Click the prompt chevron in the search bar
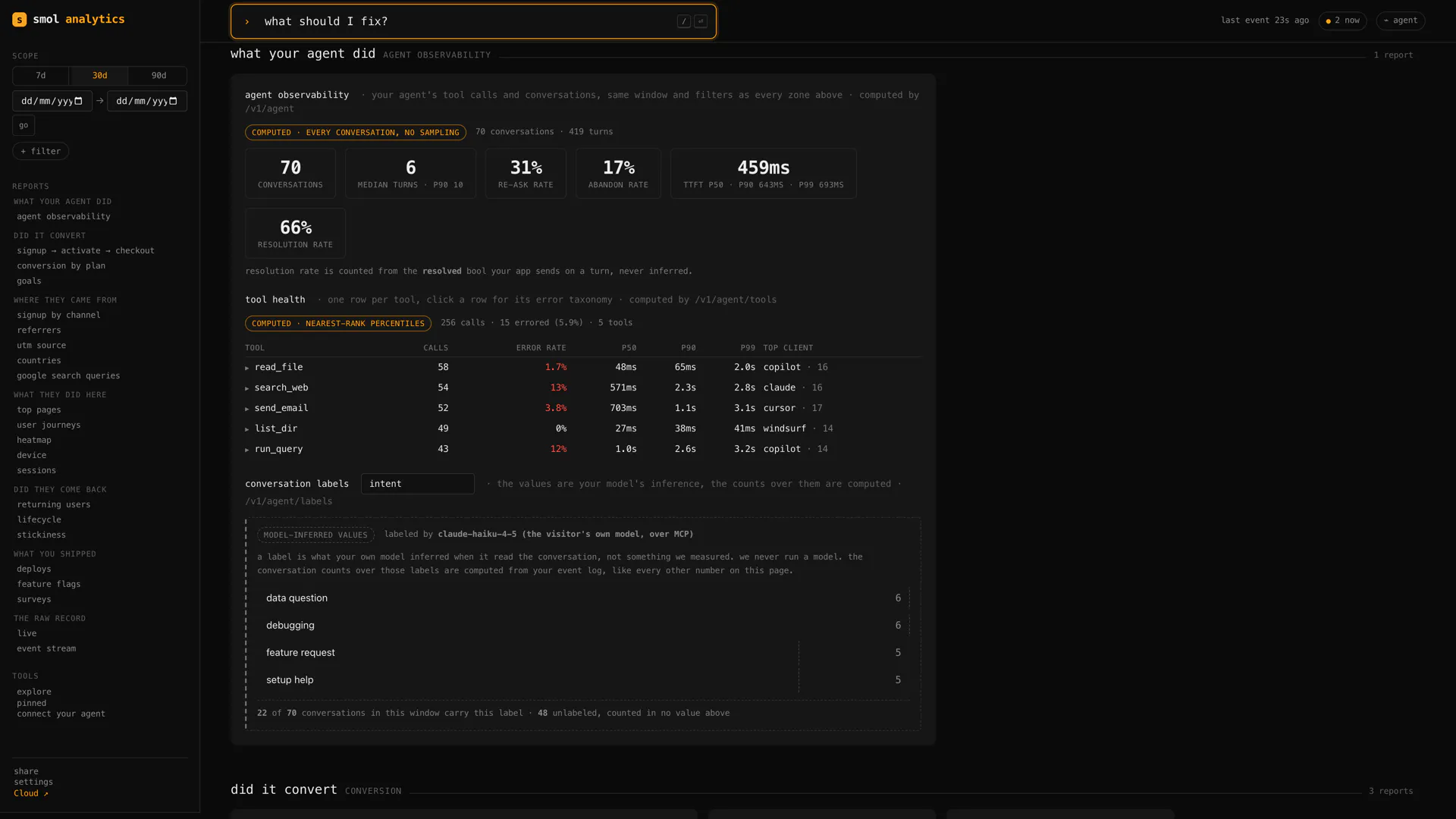The image size is (1456, 819). point(247,22)
